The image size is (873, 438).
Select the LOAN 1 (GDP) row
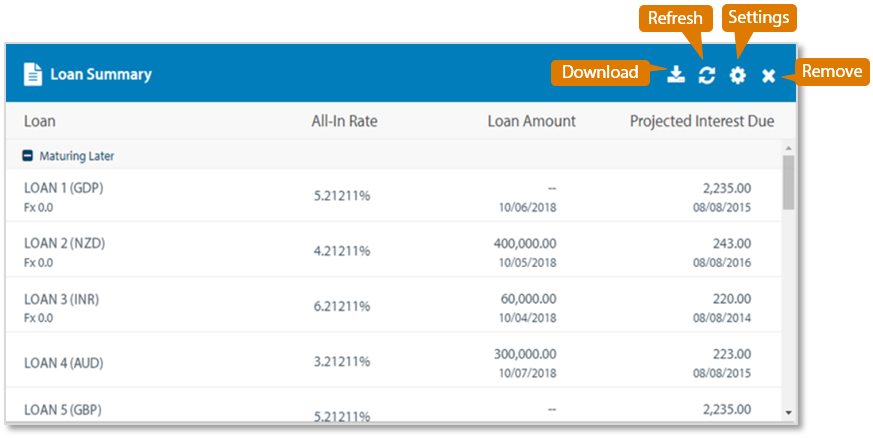tap(64, 188)
